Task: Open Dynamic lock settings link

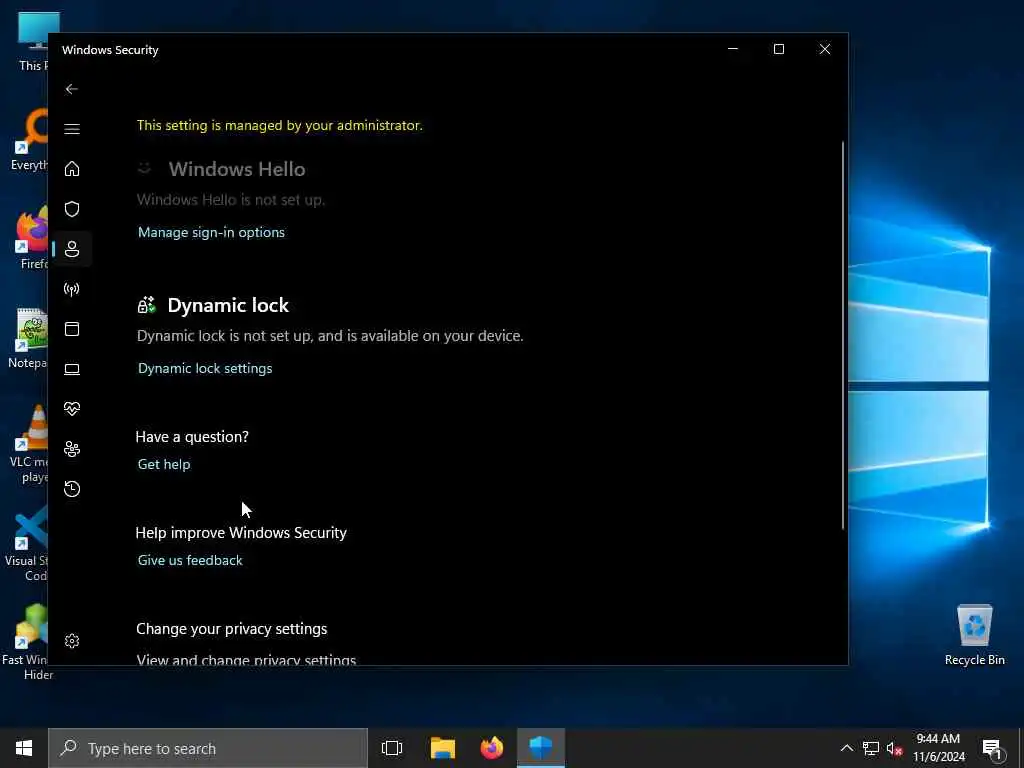Action: pyautogui.click(x=205, y=368)
